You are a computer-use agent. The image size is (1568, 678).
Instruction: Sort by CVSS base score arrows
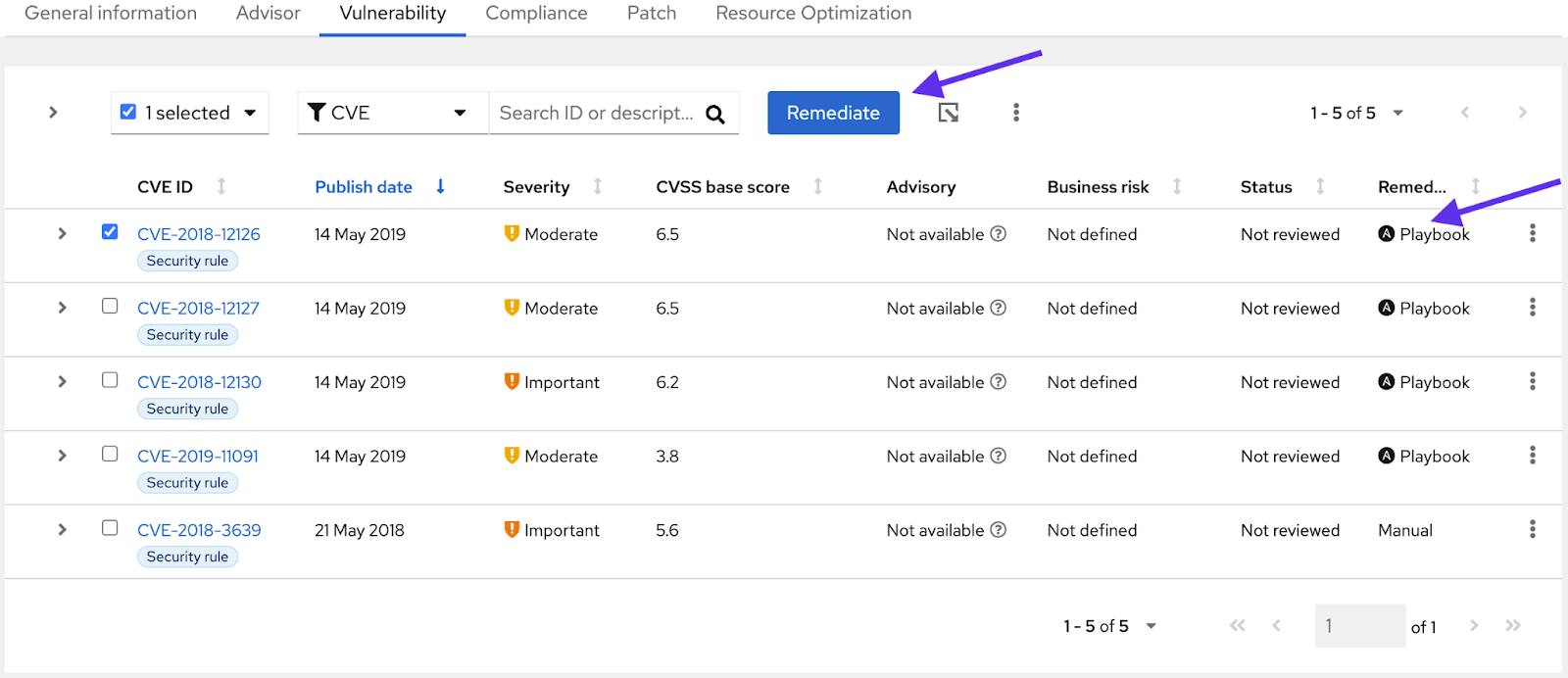click(x=817, y=186)
